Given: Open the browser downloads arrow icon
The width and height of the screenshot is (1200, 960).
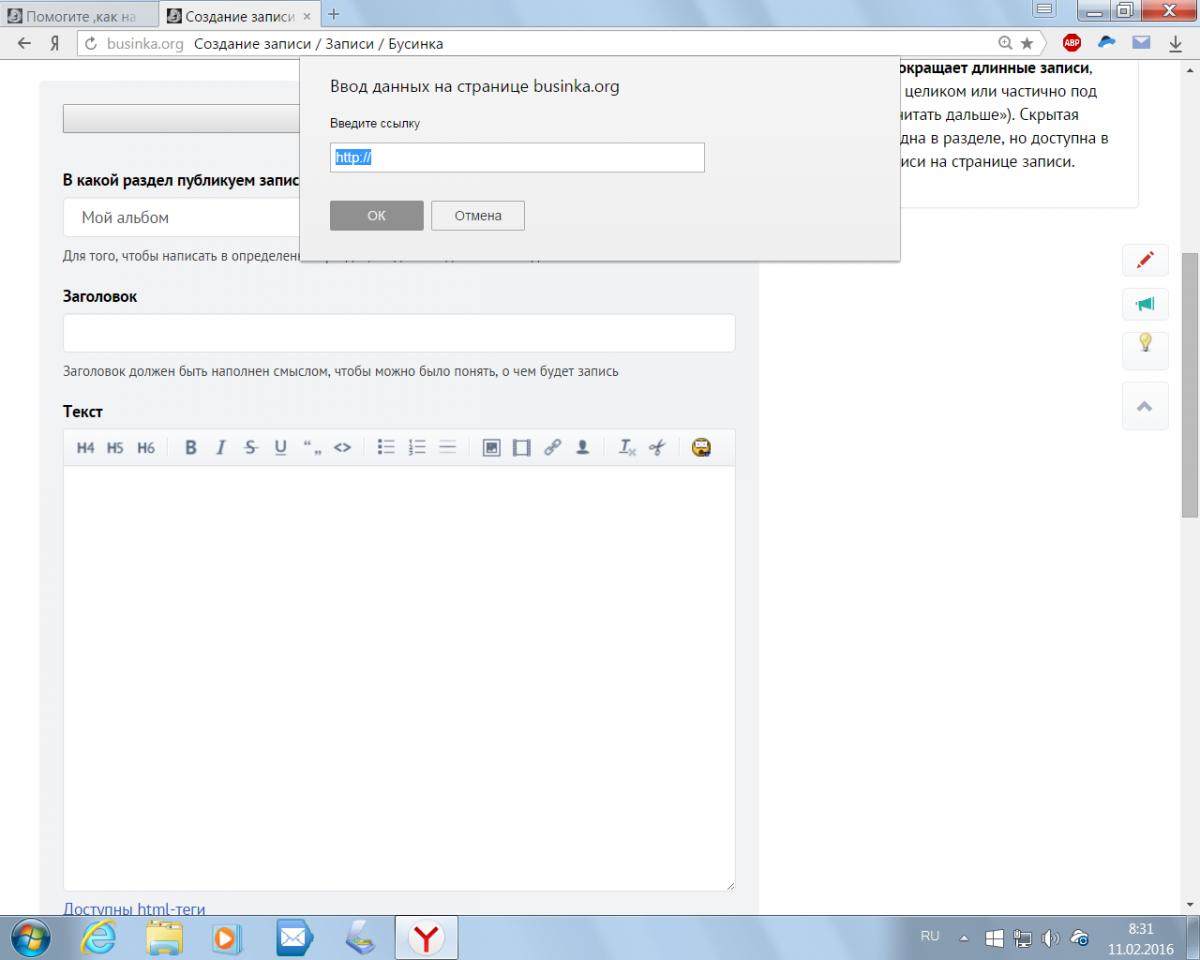Looking at the screenshot, I should tap(1176, 43).
